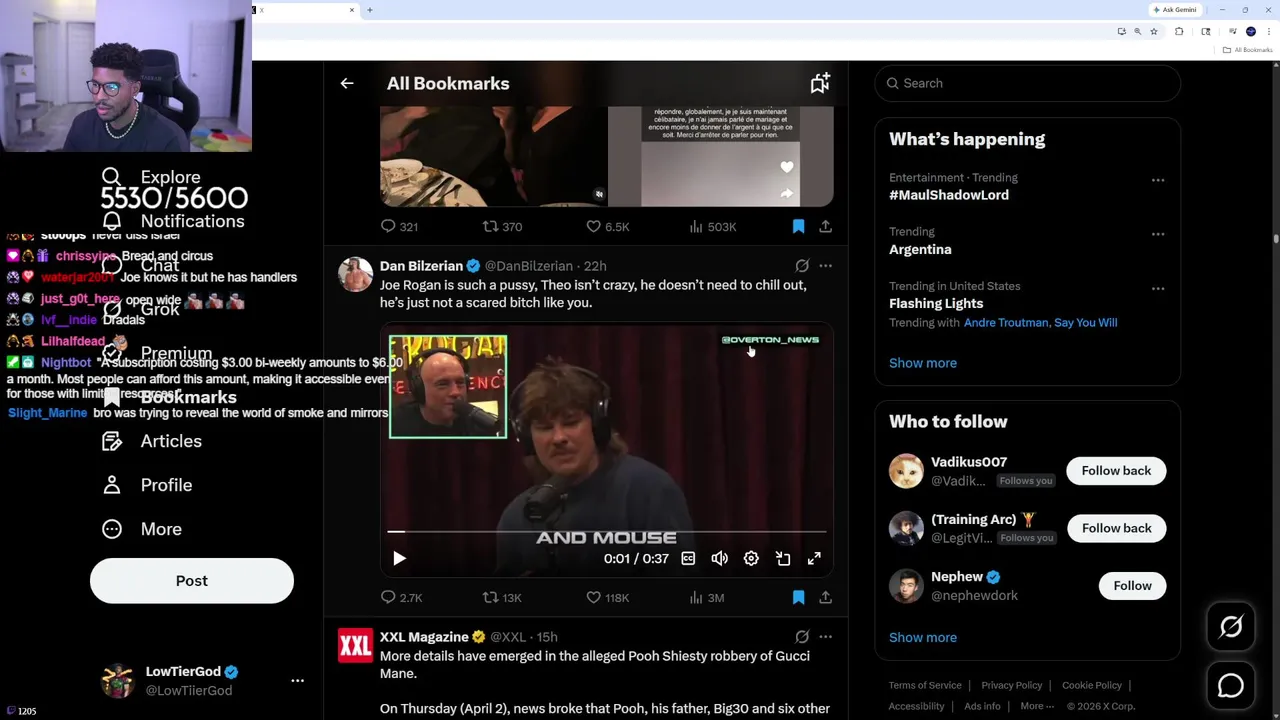Open options for the Flashing Lights trend
The image size is (1280, 720).
click(1158, 288)
